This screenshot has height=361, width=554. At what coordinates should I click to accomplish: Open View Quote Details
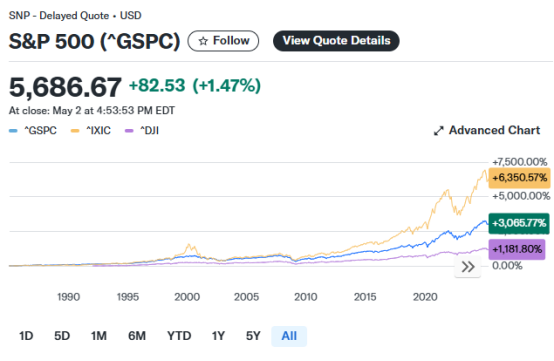tap(336, 41)
